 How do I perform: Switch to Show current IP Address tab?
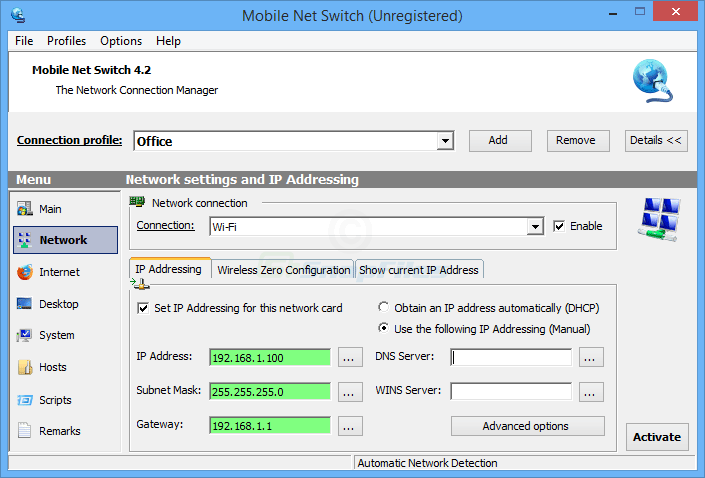419,270
